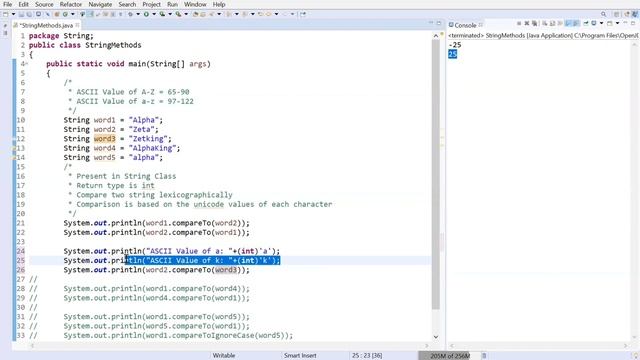640x360 pixels.
Task: Toggle Show Console When Standard Error Changes
Action: 576,23
